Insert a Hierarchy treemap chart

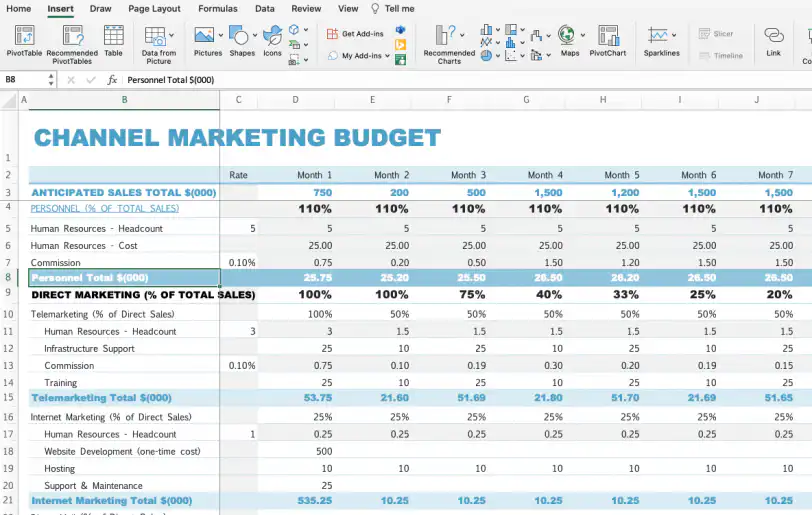(511, 30)
